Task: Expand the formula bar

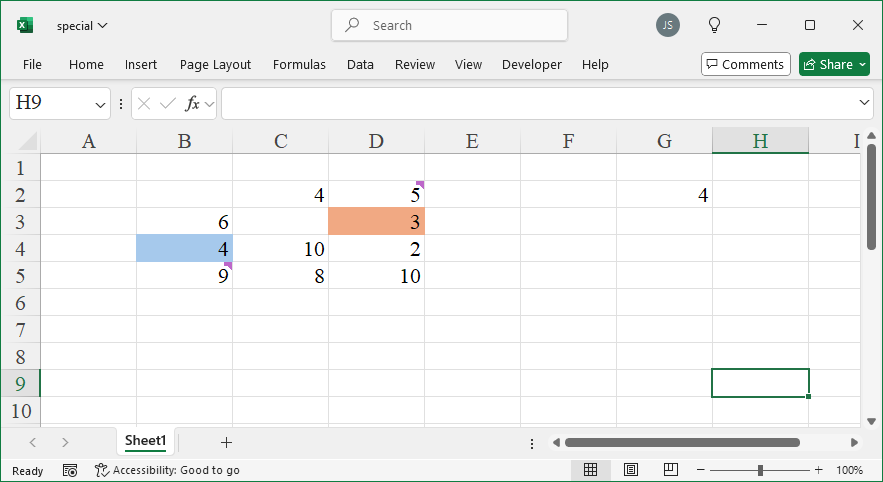Action: point(865,103)
